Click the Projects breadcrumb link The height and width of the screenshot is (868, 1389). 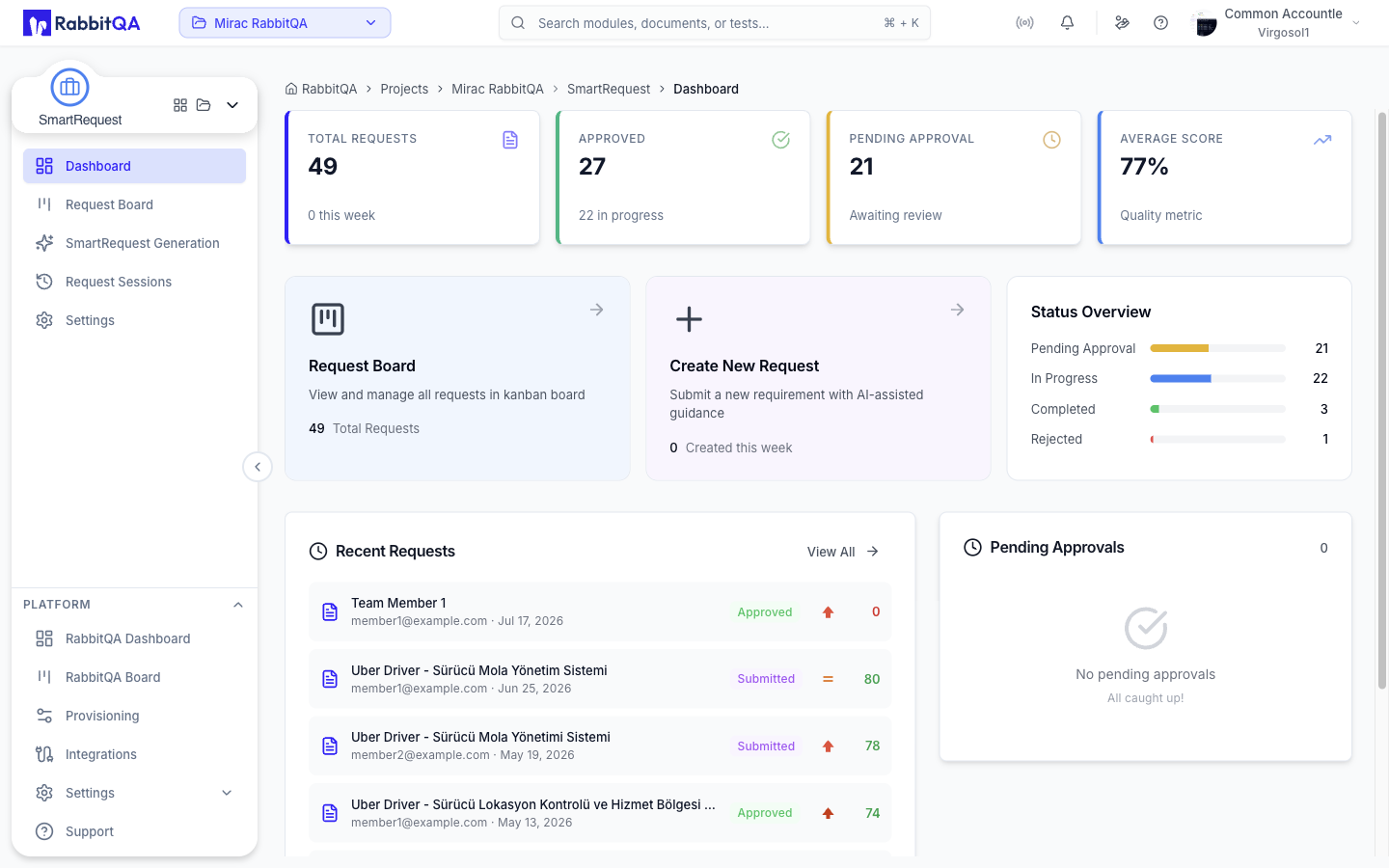point(404,89)
